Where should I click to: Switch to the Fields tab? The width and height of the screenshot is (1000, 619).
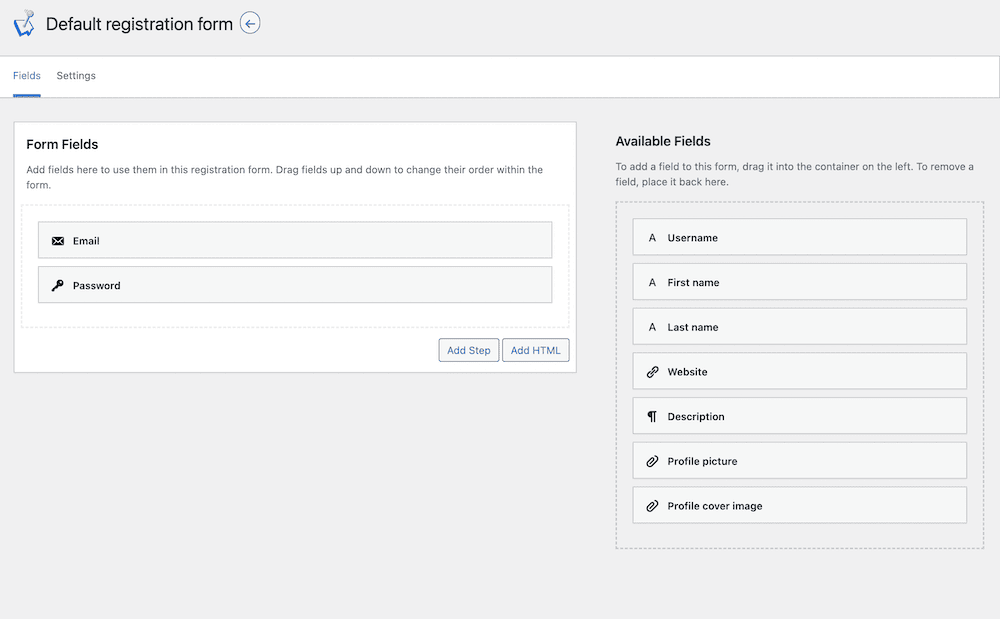(x=27, y=75)
